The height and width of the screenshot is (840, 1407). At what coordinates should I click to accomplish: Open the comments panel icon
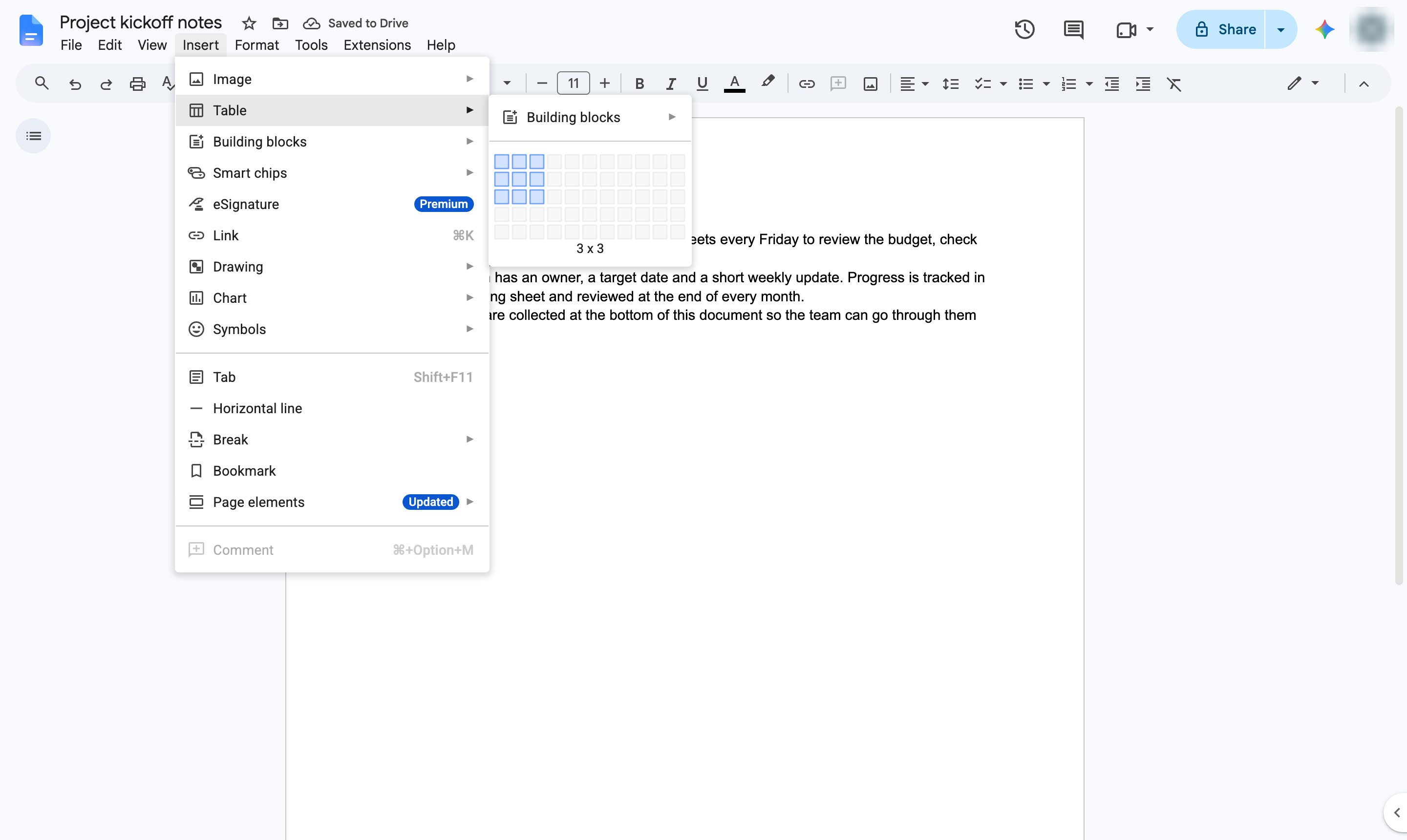pos(1073,29)
